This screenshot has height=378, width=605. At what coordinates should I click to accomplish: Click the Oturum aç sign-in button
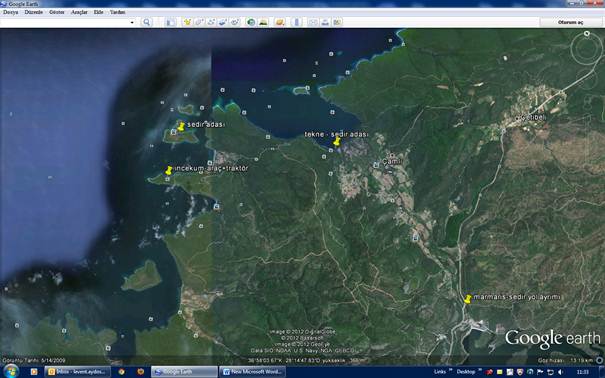coord(570,22)
